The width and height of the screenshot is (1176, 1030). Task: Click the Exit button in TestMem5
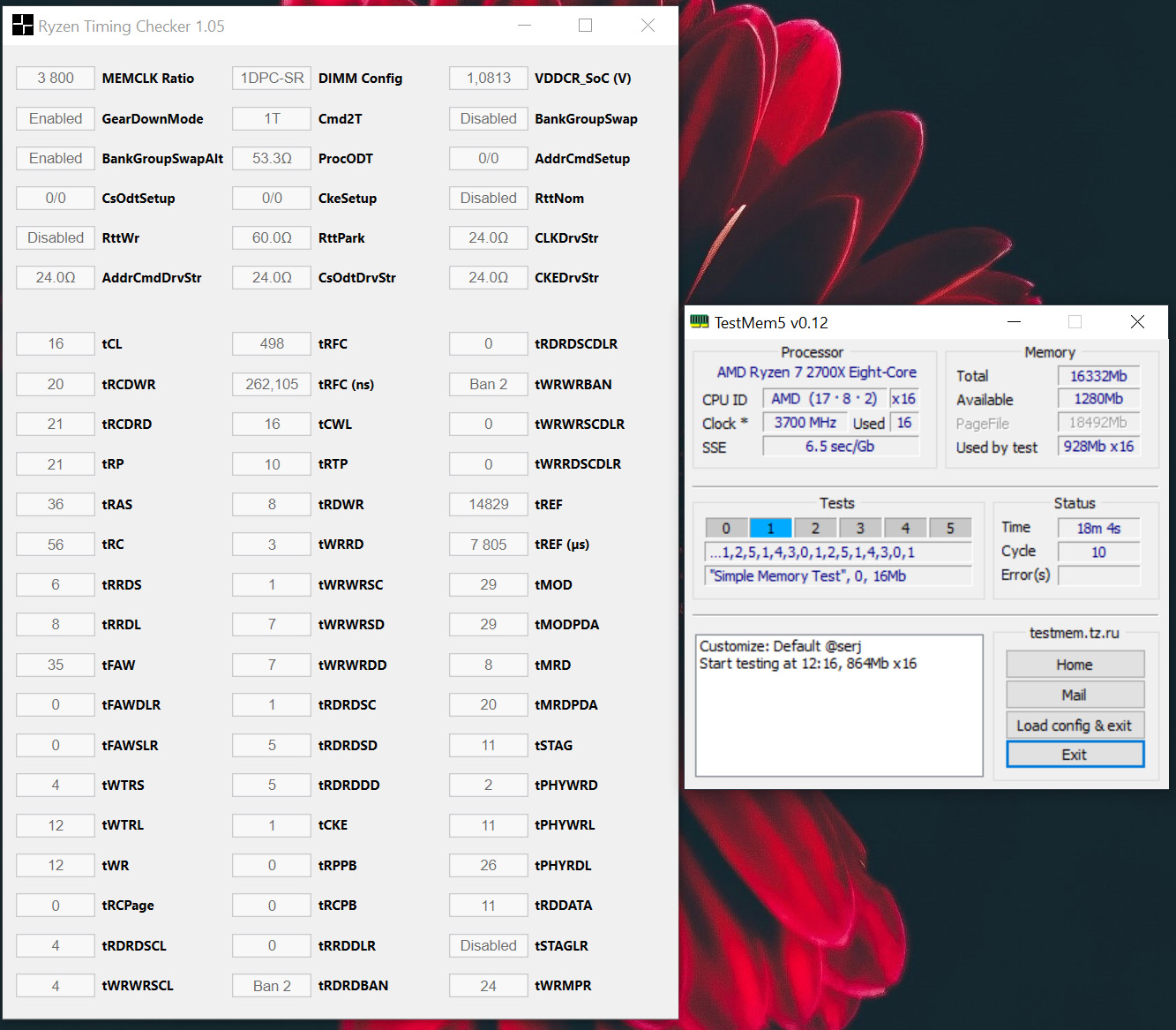[1075, 755]
